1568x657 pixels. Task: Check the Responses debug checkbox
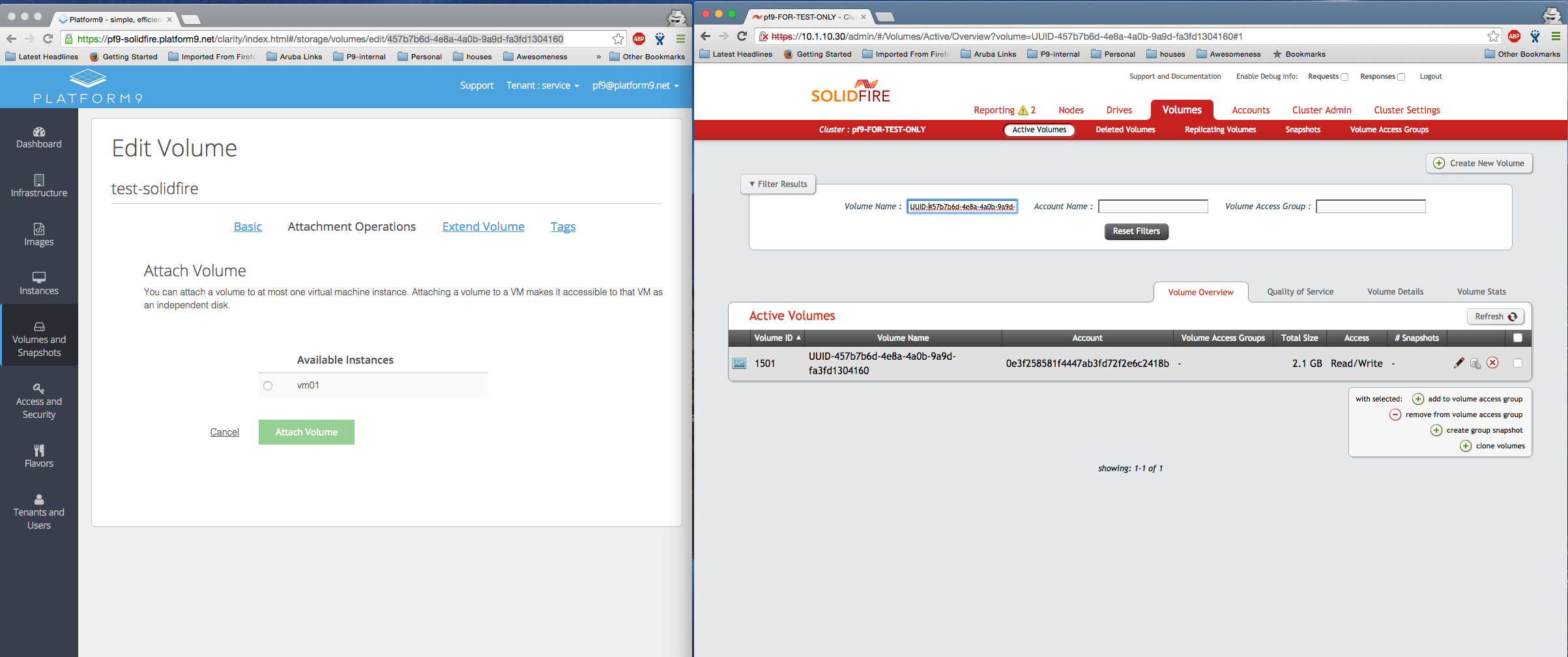pyautogui.click(x=1401, y=77)
